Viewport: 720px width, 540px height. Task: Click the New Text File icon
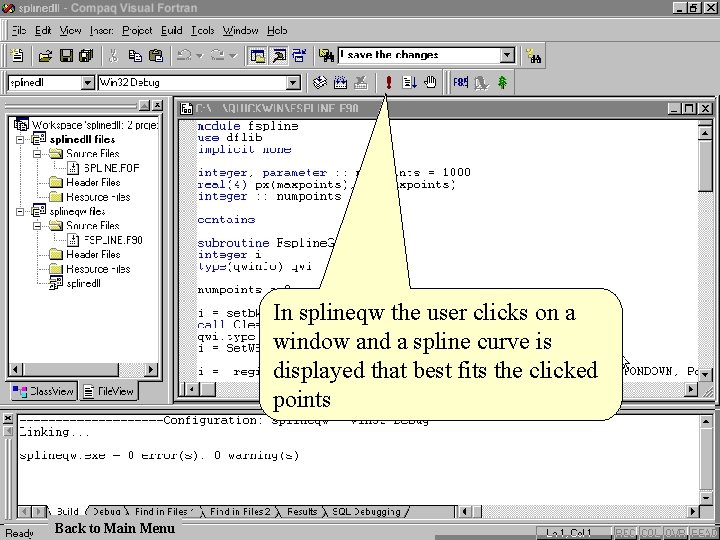coord(17,56)
